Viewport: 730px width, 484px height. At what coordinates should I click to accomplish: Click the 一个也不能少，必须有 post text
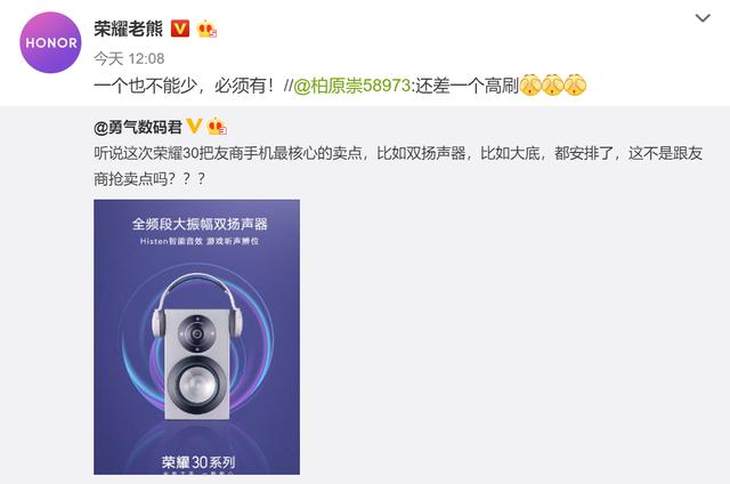(x=184, y=86)
